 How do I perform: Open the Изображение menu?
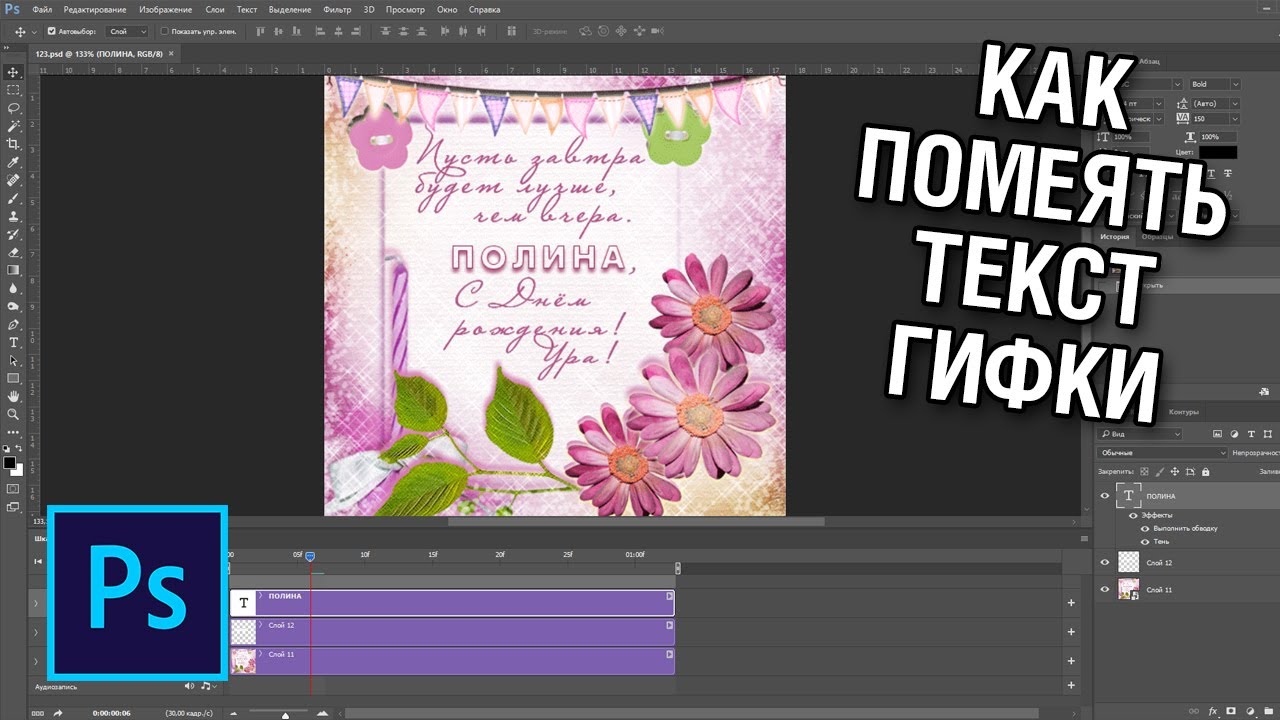(166, 9)
